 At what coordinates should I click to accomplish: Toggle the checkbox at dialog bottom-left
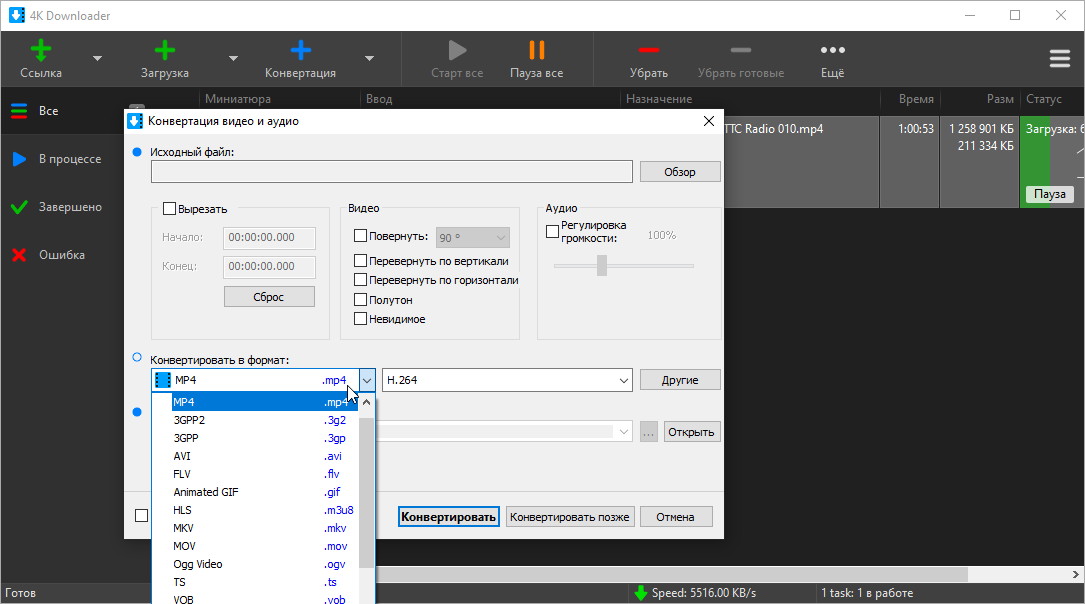coord(141,515)
